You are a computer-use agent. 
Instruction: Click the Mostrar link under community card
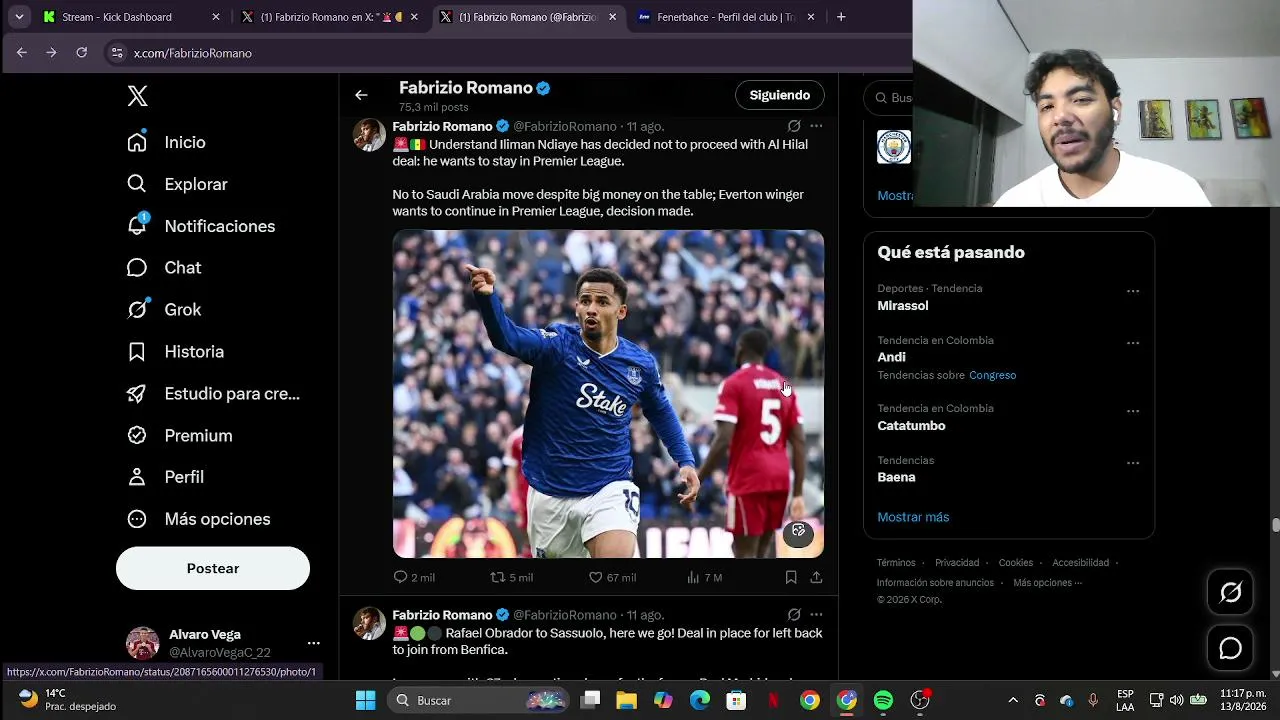coord(895,195)
